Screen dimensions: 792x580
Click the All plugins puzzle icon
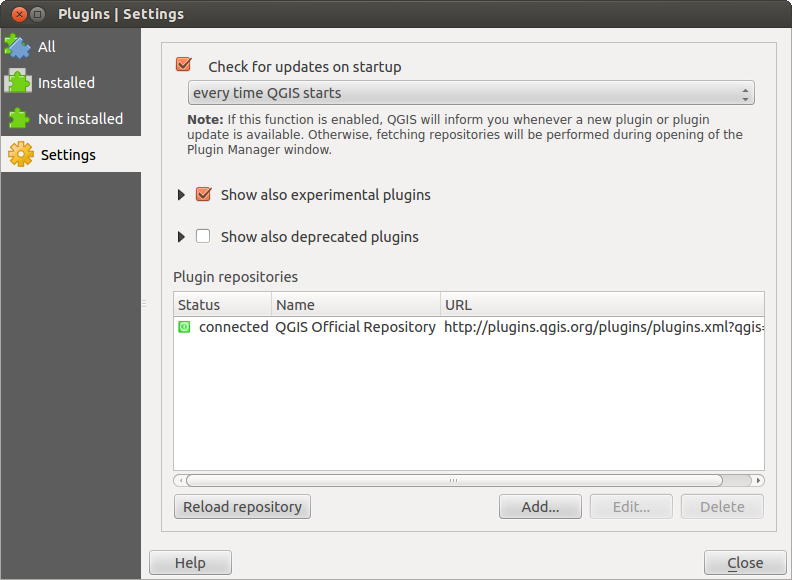point(18,47)
